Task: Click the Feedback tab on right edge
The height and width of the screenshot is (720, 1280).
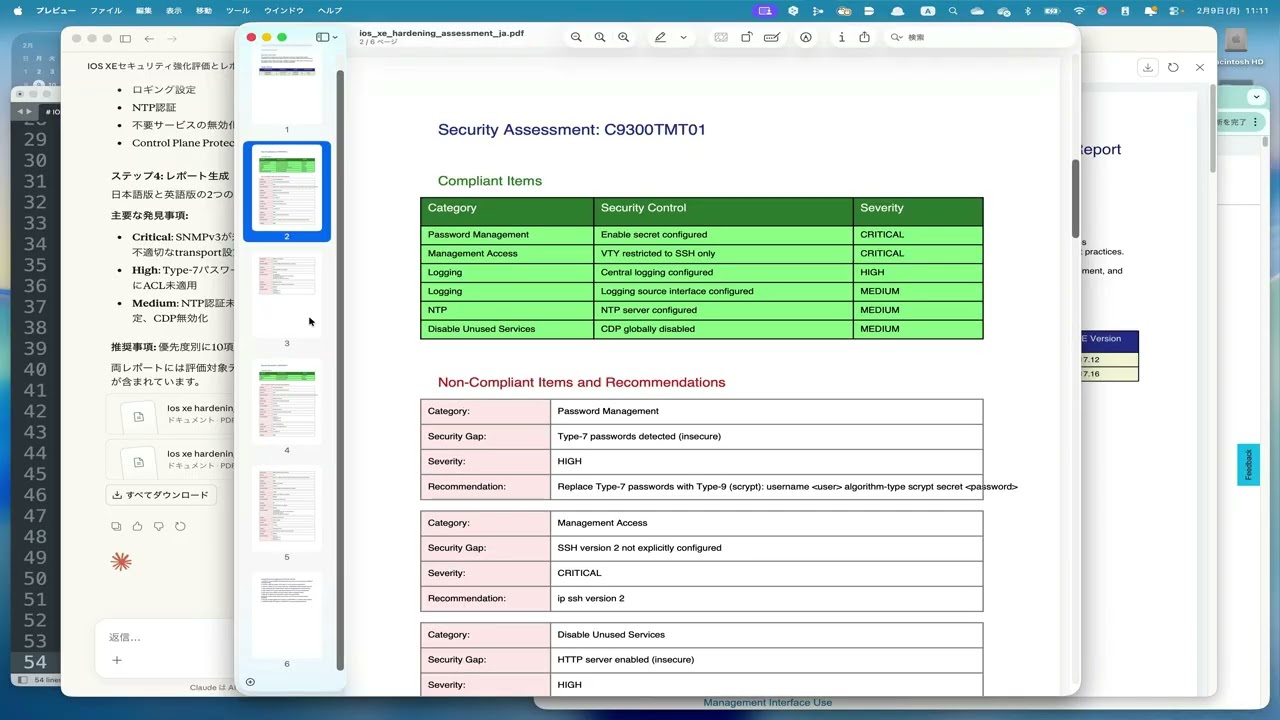Action: coord(1248,465)
